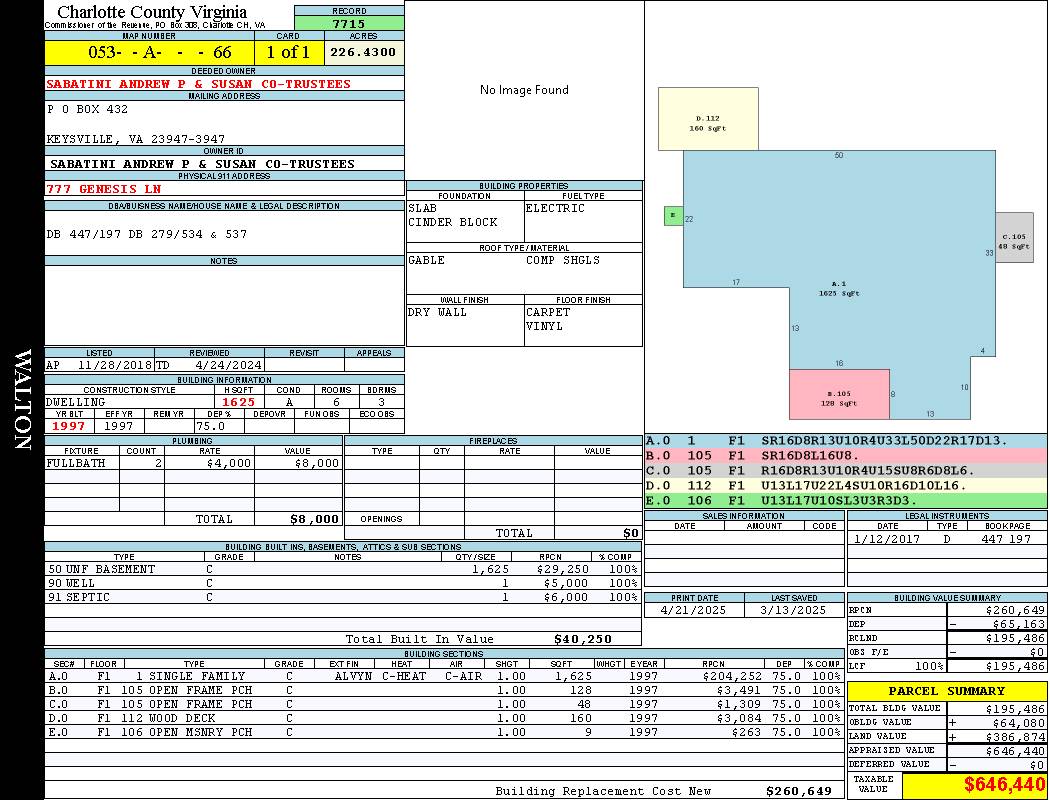This screenshot has width=1050, height=800.
Task: Click the green E.0 legend row
Action: pos(846,501)
